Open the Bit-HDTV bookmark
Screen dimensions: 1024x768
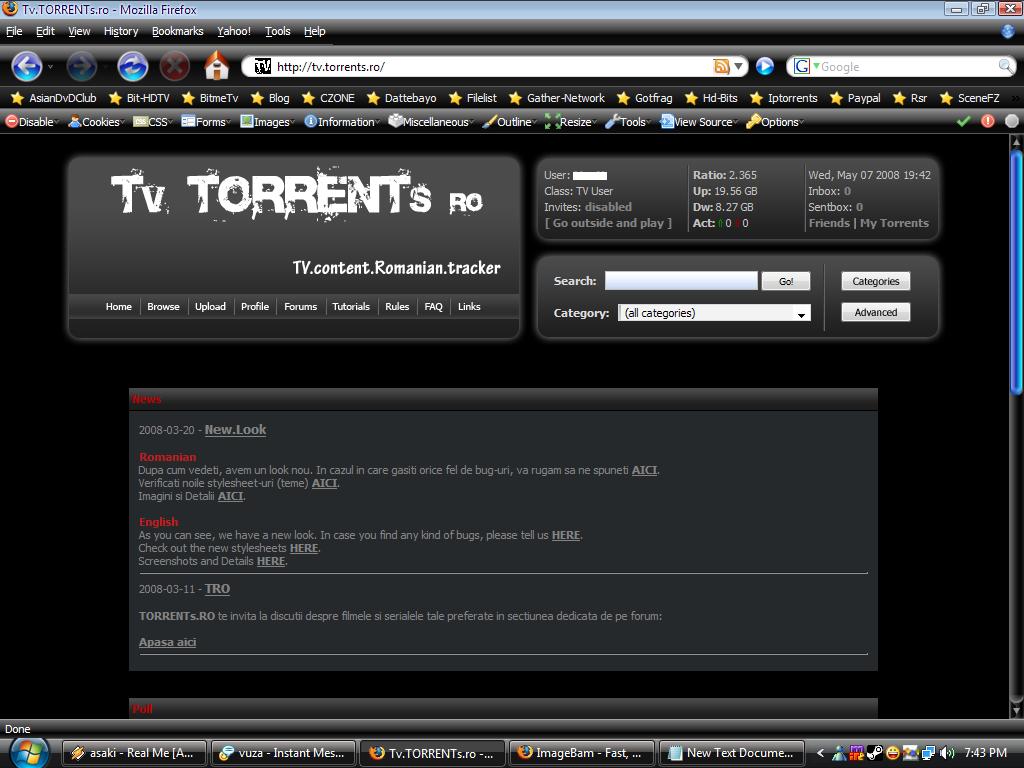coord(139,98)
